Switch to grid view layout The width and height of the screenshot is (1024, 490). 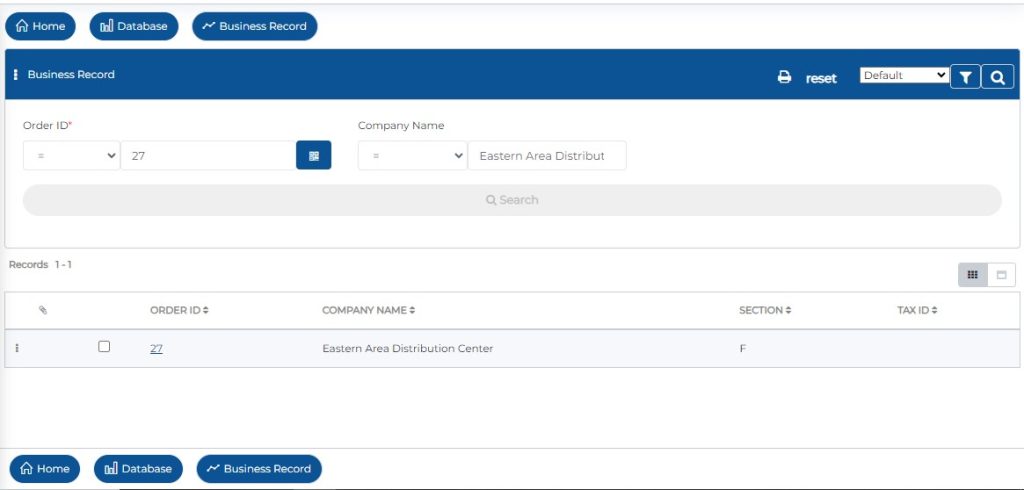972,275
